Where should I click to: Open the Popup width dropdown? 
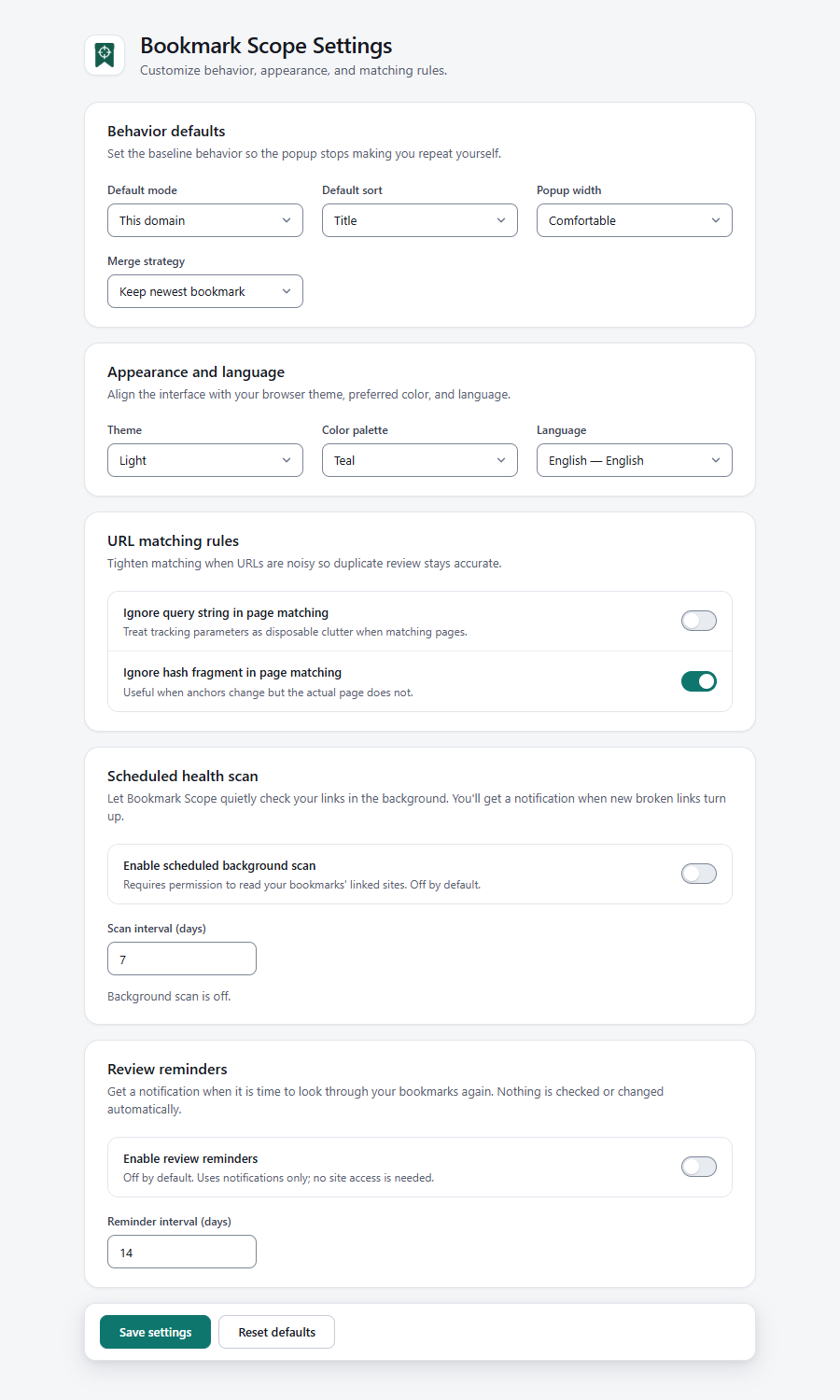635,220
